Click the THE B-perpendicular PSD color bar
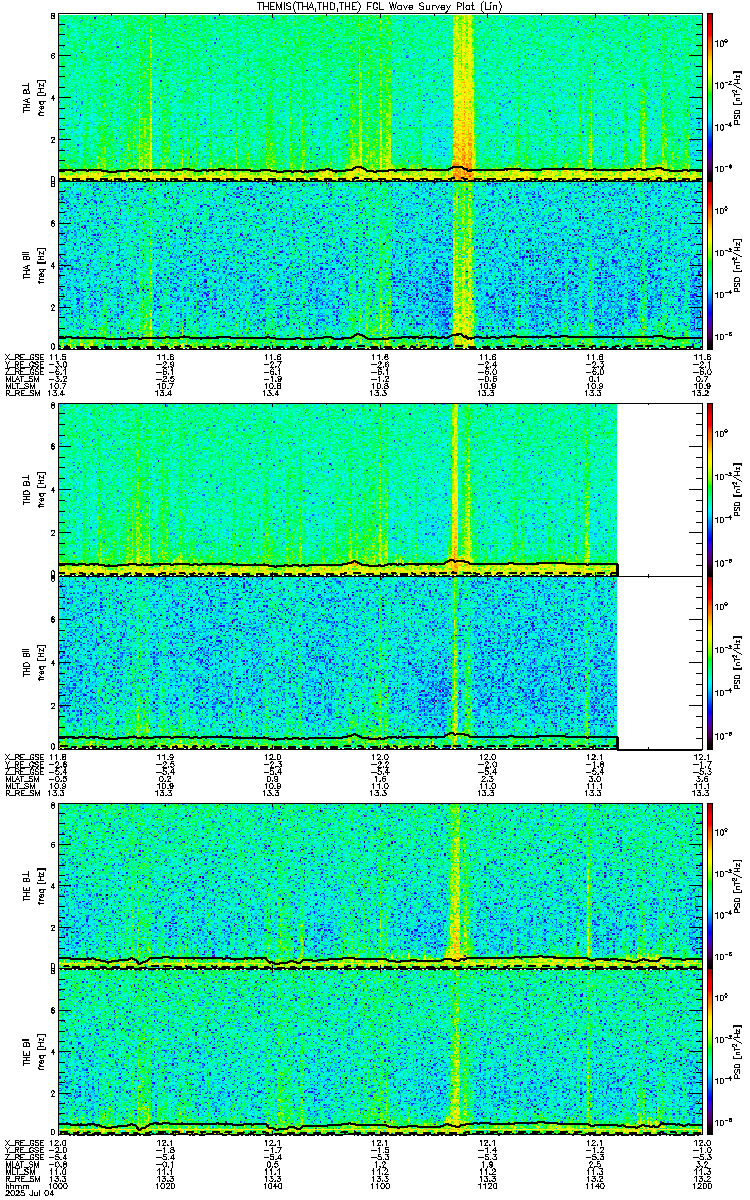Screen dimensions: 750x1200 [x=710, y=885]
